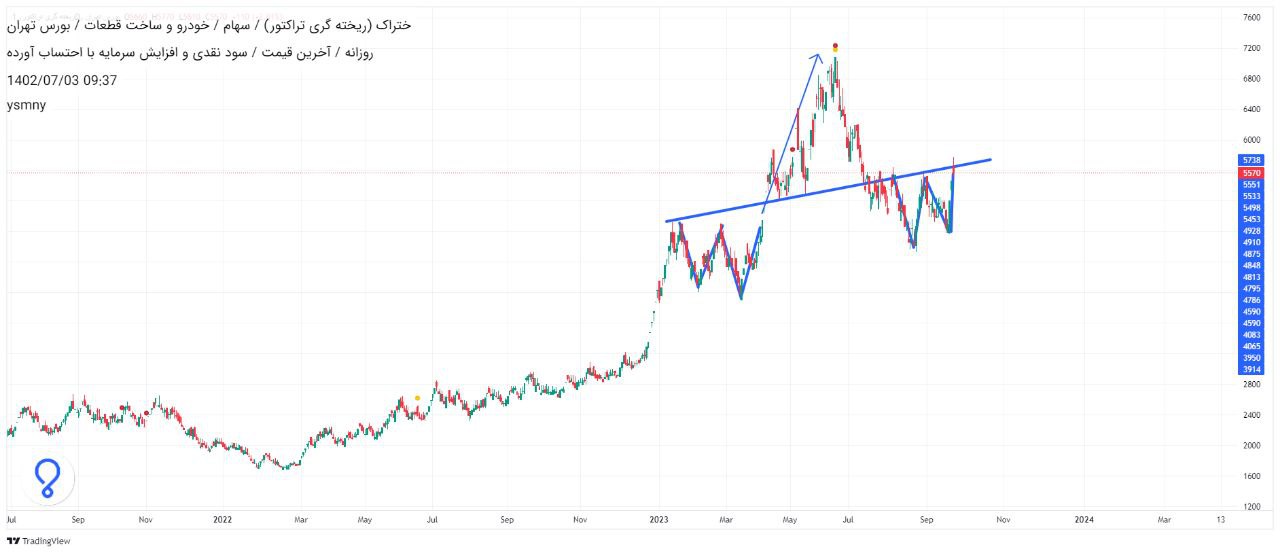Click the TradingView logo in bottom-left corner
Image resolution: width=1280 pixels, height=553 pixels.
(x=38, y=541)
